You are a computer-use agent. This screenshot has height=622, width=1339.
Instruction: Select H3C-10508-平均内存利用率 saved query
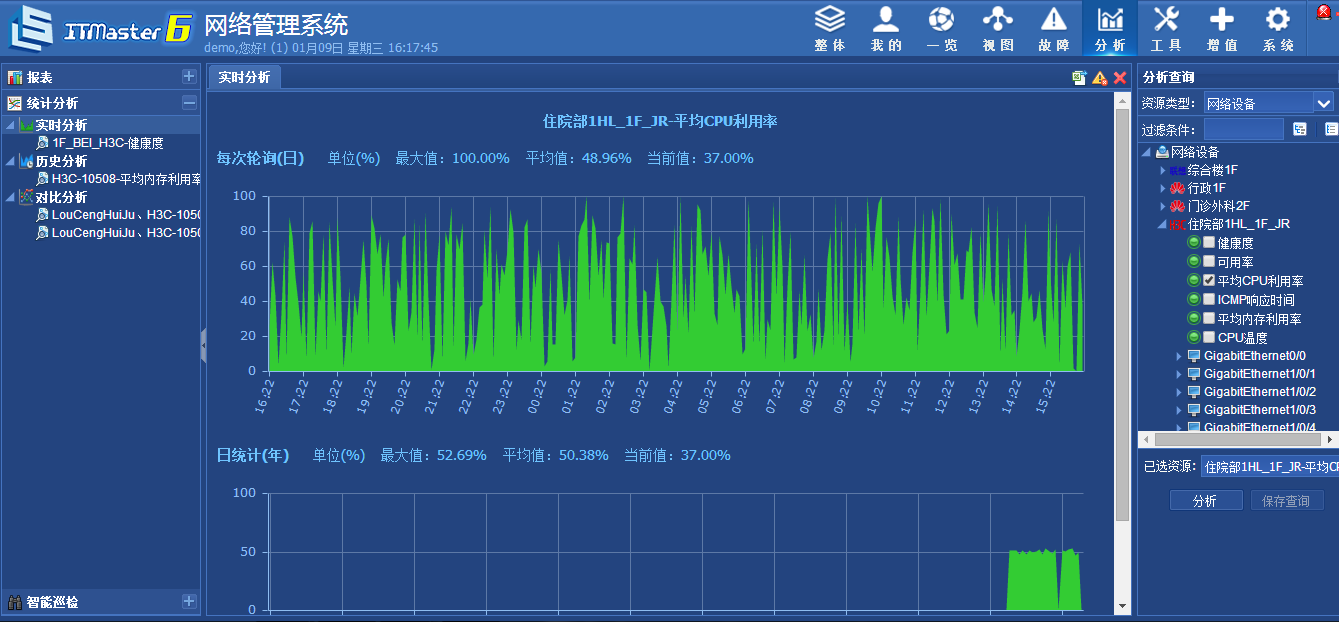point(126,179)
